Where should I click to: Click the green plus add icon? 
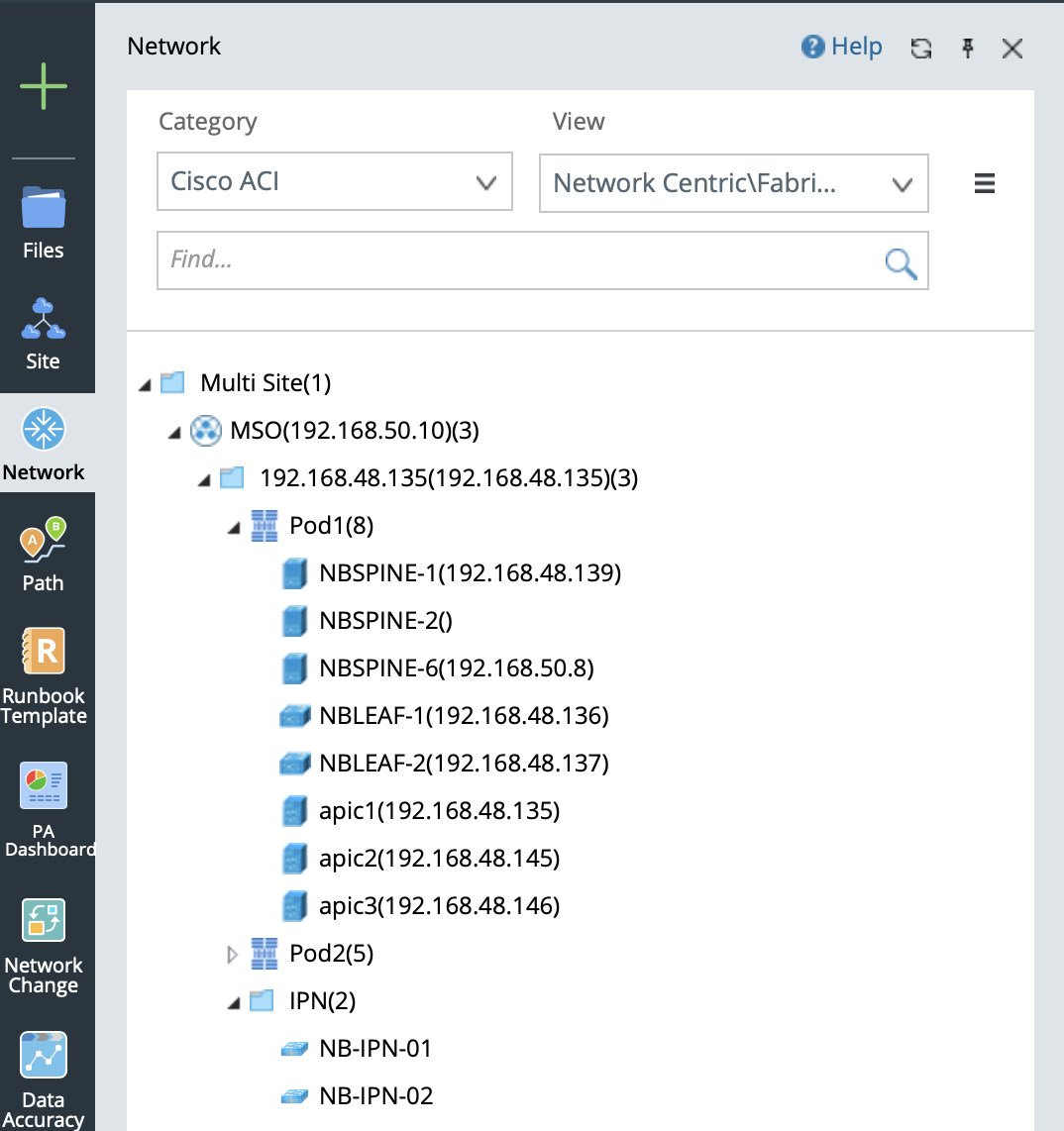[x=44, y=87]
